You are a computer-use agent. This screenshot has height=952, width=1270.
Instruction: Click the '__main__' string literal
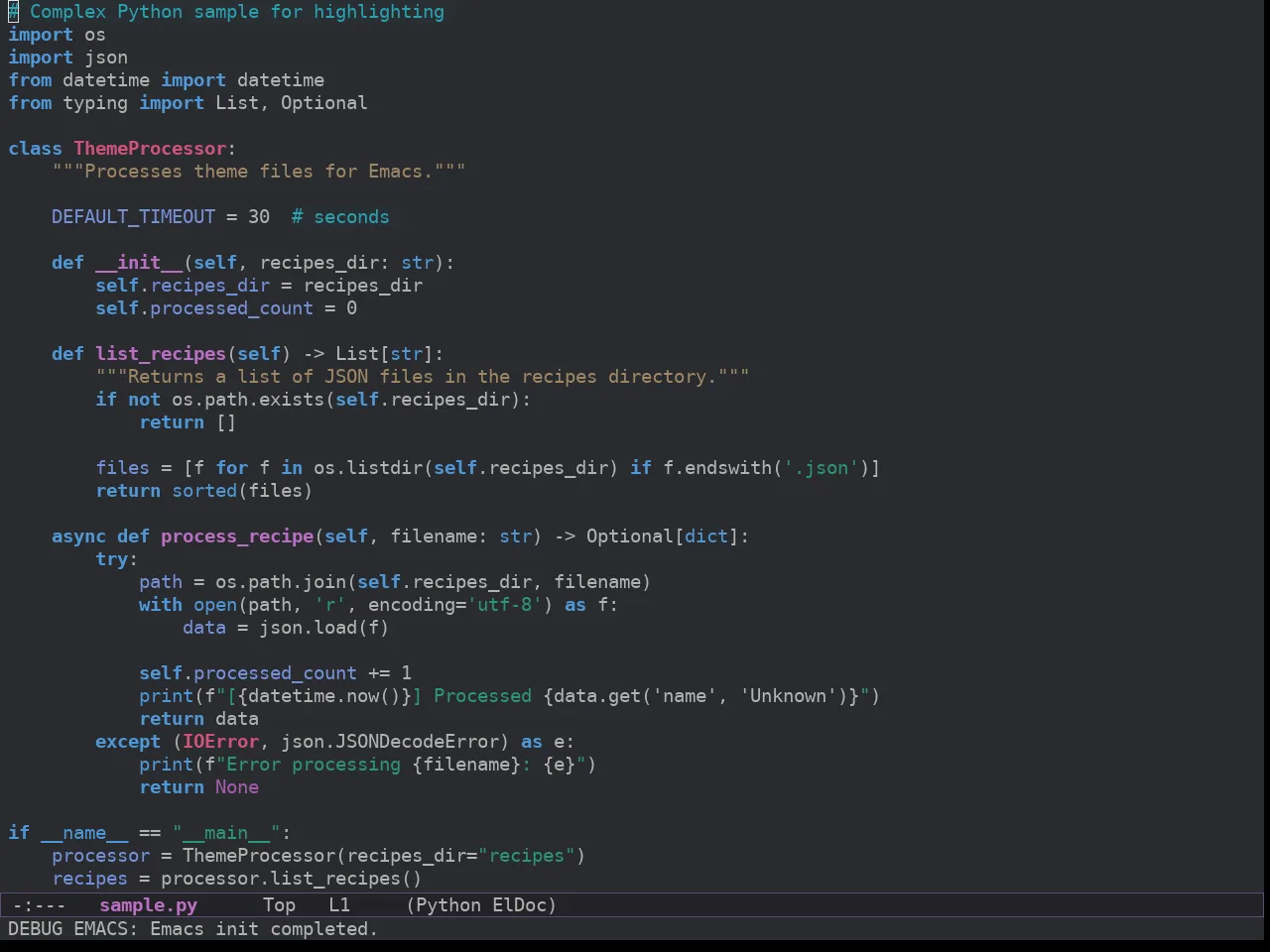point(226,833)
